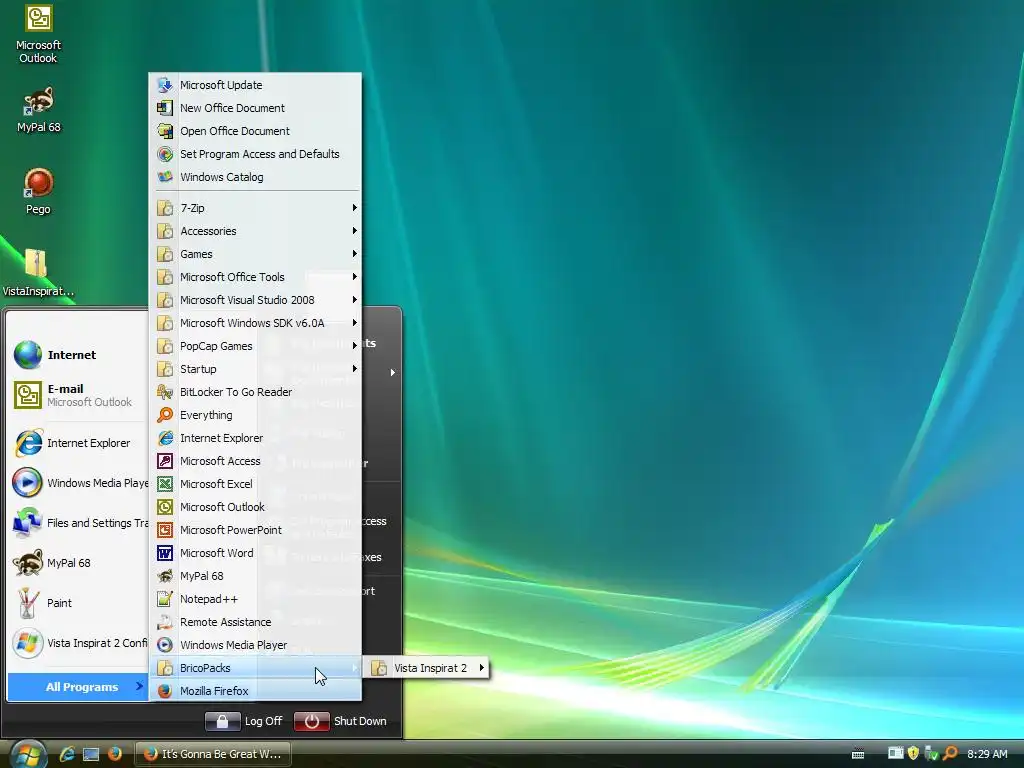This screenshot has width=1024, height=768.
Task: Open E-mail Microsoft Outlook pinned item
Action: pos(78,395)
